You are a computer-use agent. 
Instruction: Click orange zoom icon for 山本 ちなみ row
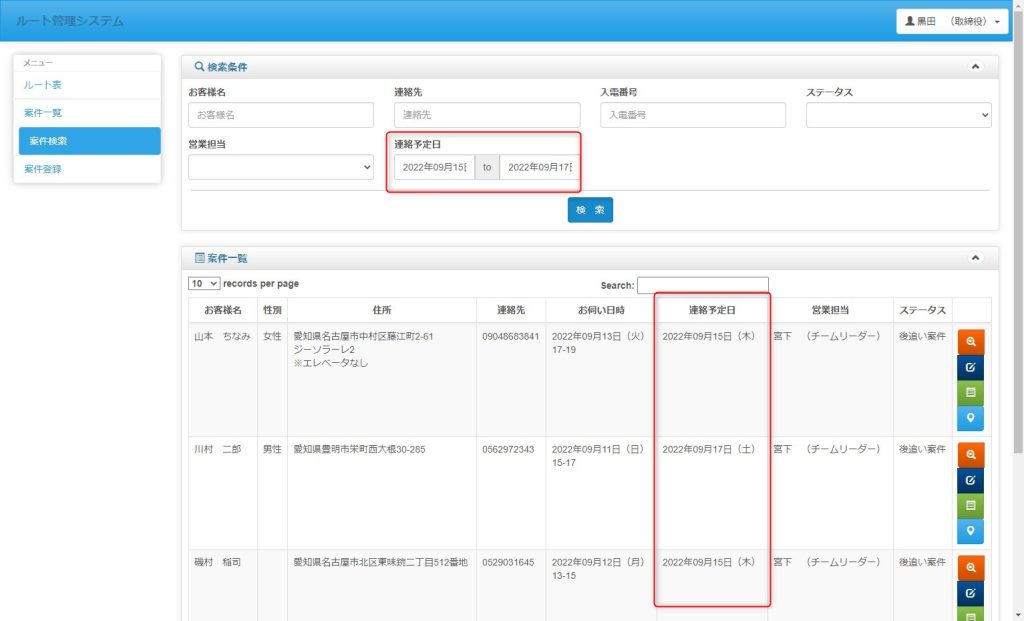tap(970, 342)
